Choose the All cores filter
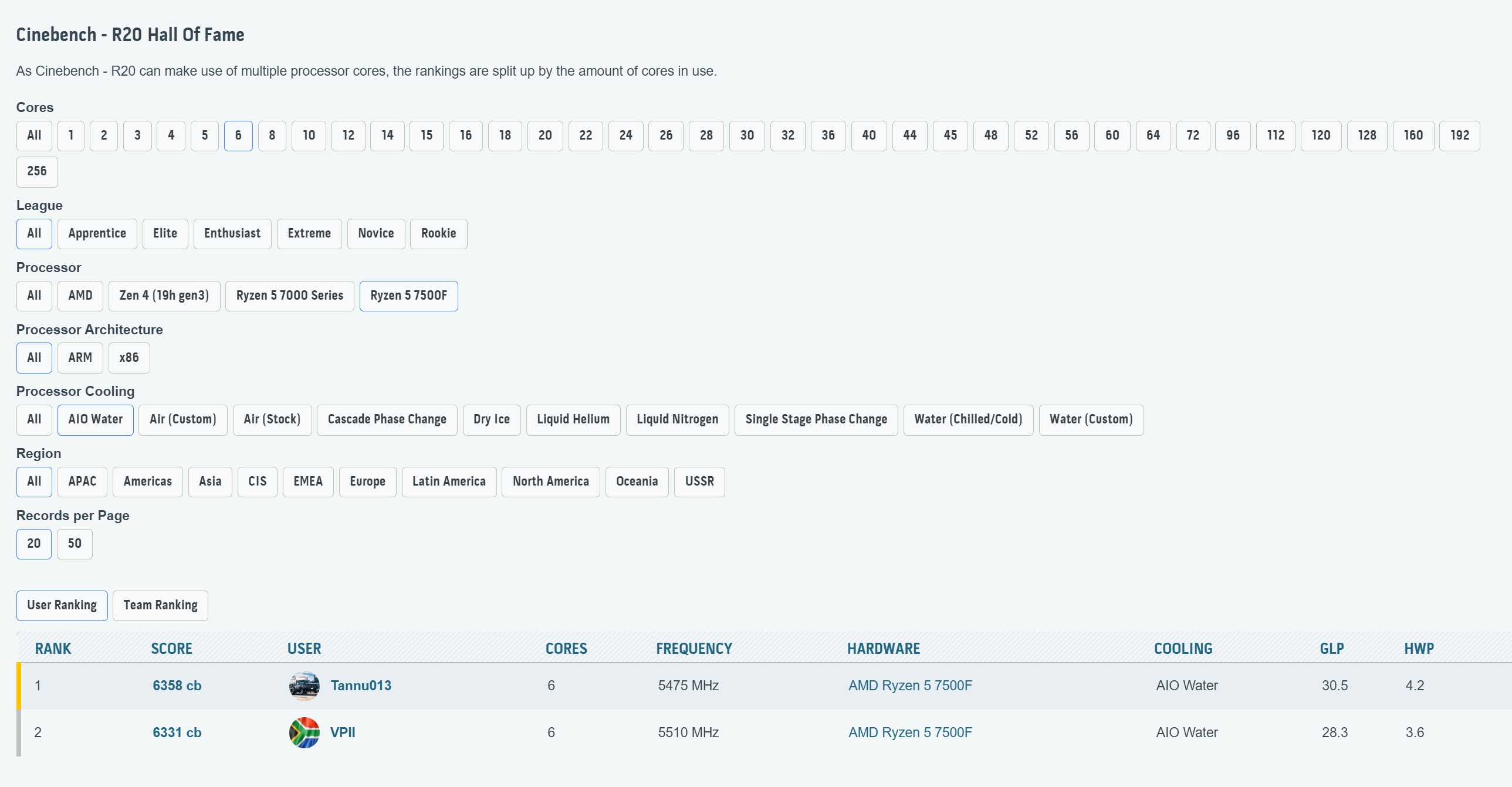 point(34,135)
